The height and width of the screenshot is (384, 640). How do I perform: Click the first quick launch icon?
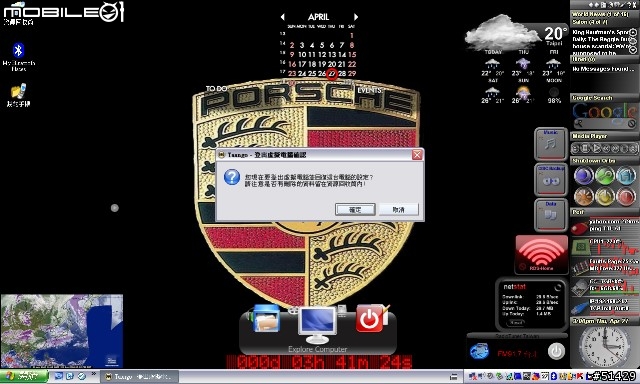58,376
